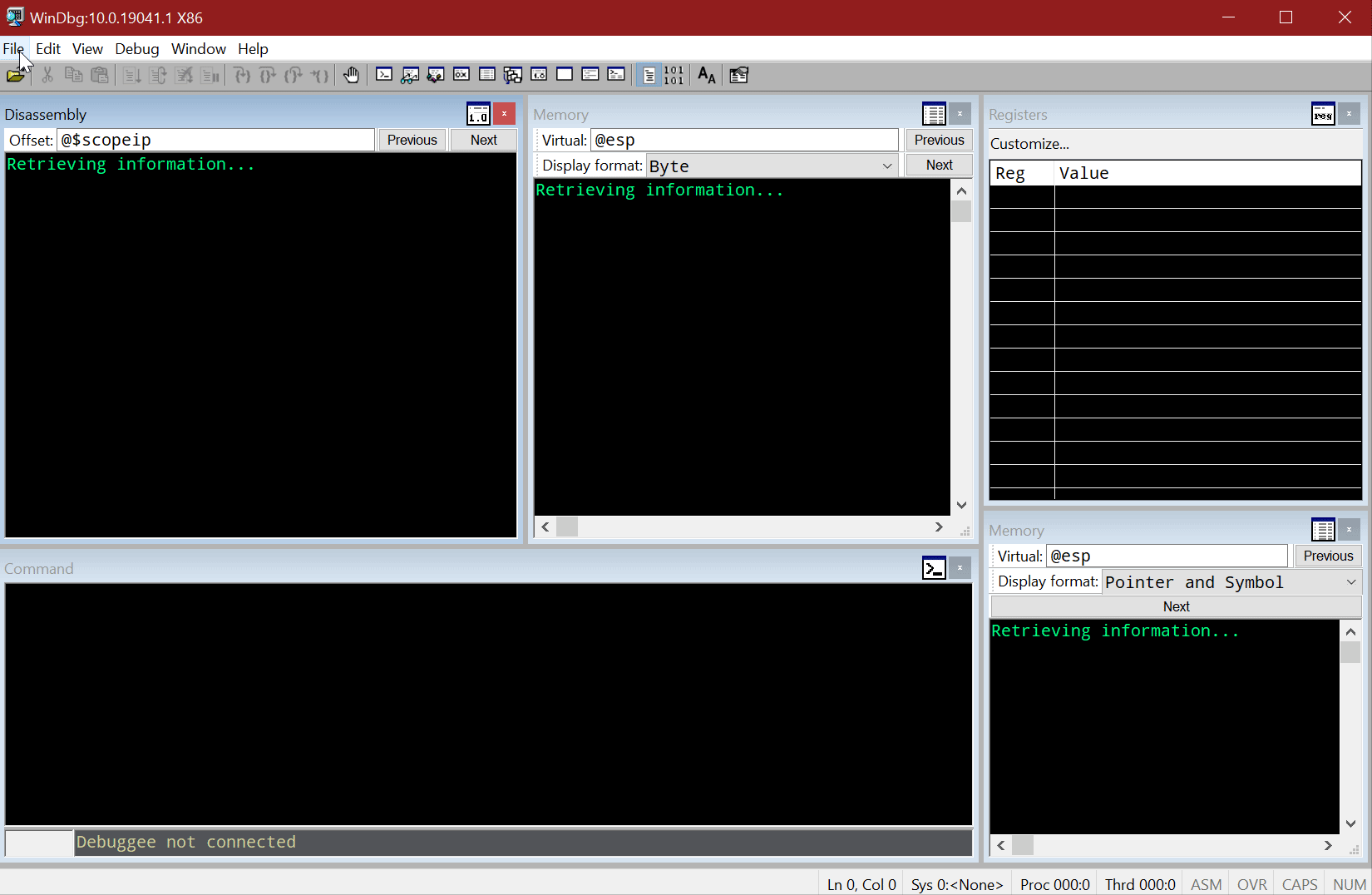Click Previous in the Disassembly panel
This screenshot has height=895, width=1372.
click(412, 140)
